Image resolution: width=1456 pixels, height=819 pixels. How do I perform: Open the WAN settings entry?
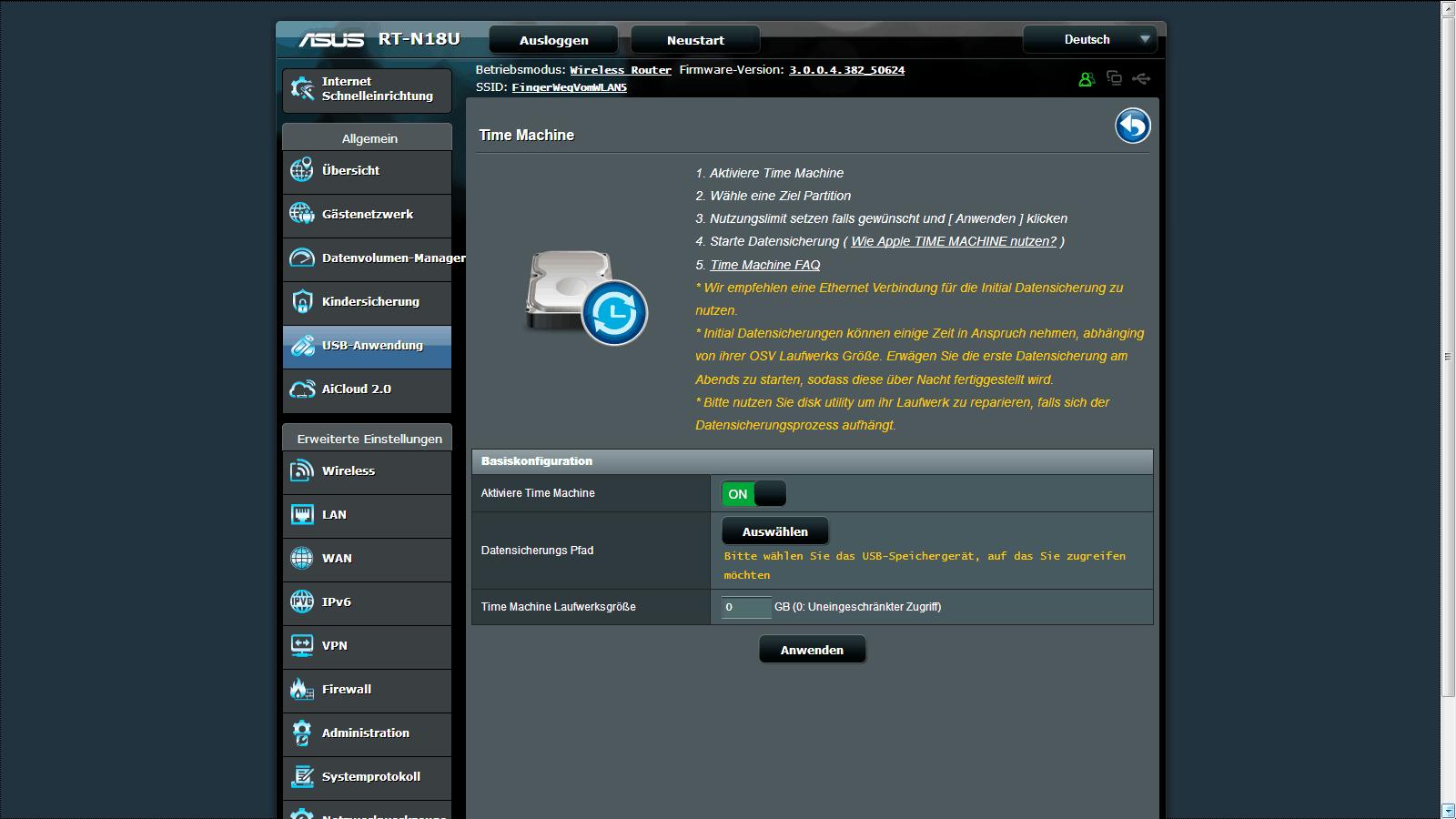(x=367, y=559)
